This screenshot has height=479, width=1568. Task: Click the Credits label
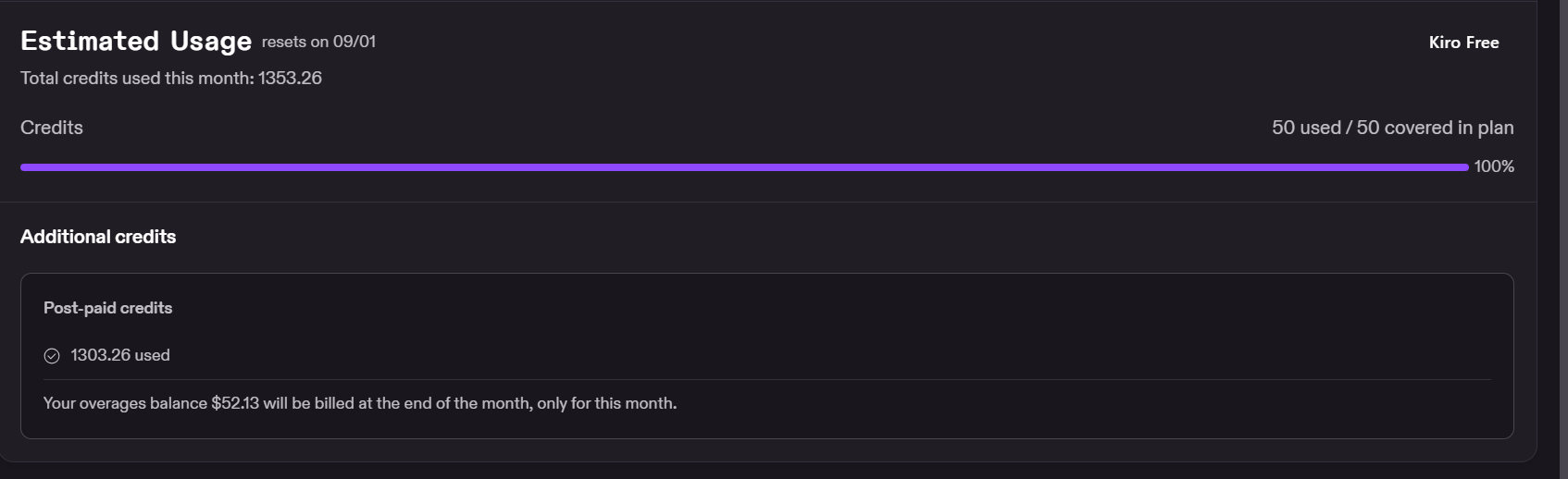click(52, 128)
